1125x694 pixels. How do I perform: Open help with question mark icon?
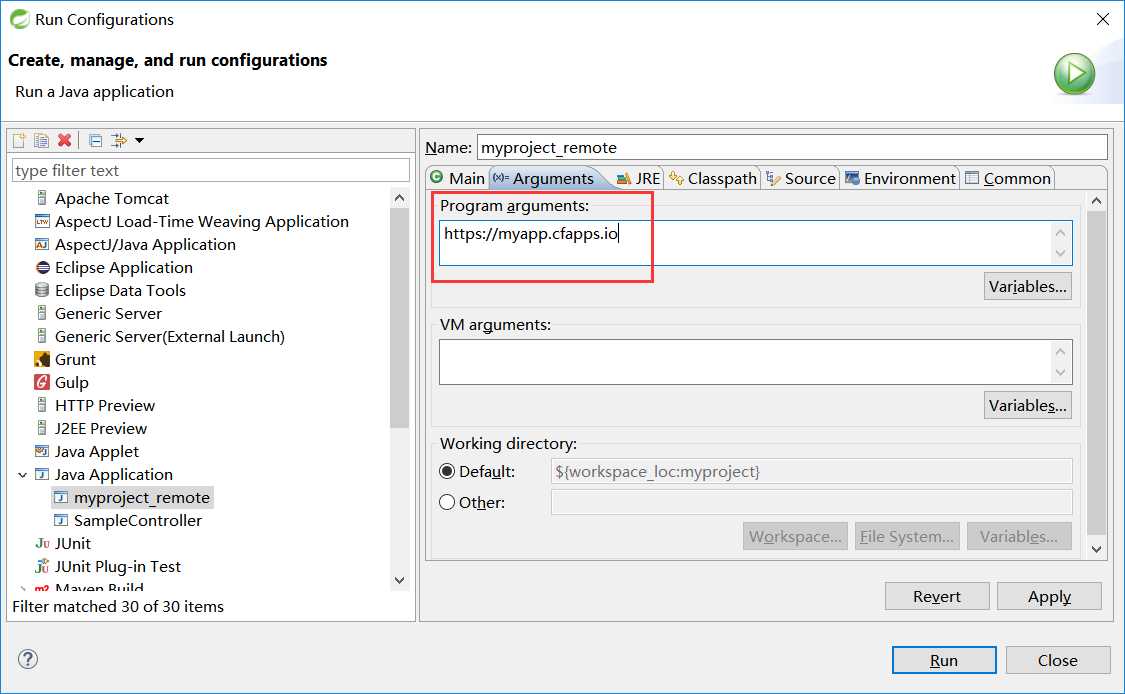28,659
